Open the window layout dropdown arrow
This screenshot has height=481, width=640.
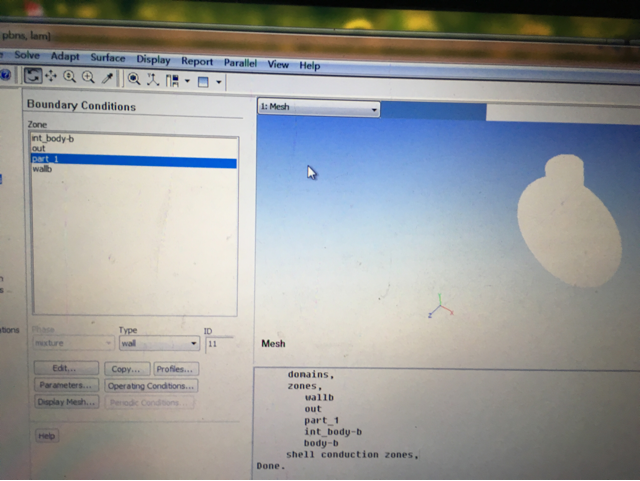(x=187, y=81)
